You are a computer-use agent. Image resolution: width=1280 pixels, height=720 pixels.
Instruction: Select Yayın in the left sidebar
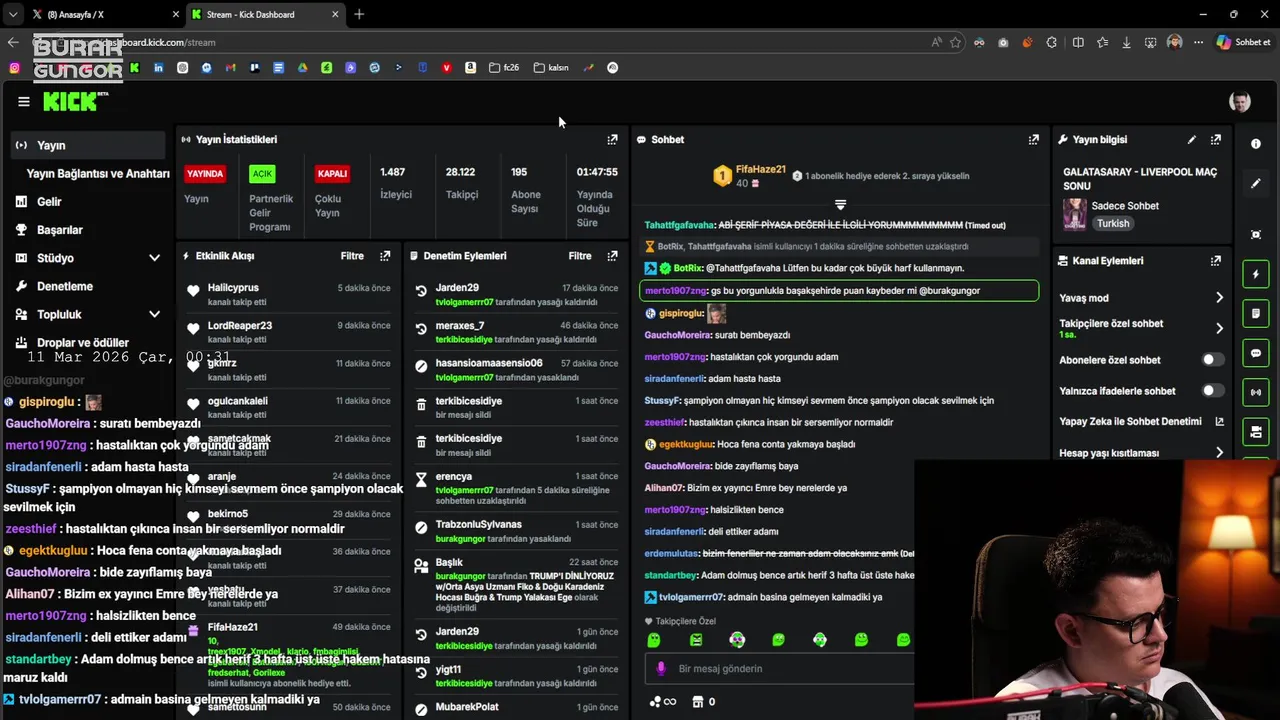click(x=88, y=145)
